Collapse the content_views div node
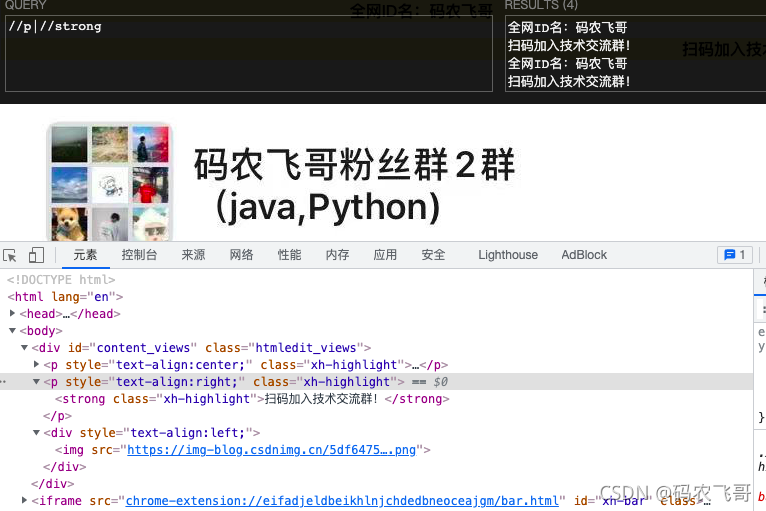 point(24,348)
